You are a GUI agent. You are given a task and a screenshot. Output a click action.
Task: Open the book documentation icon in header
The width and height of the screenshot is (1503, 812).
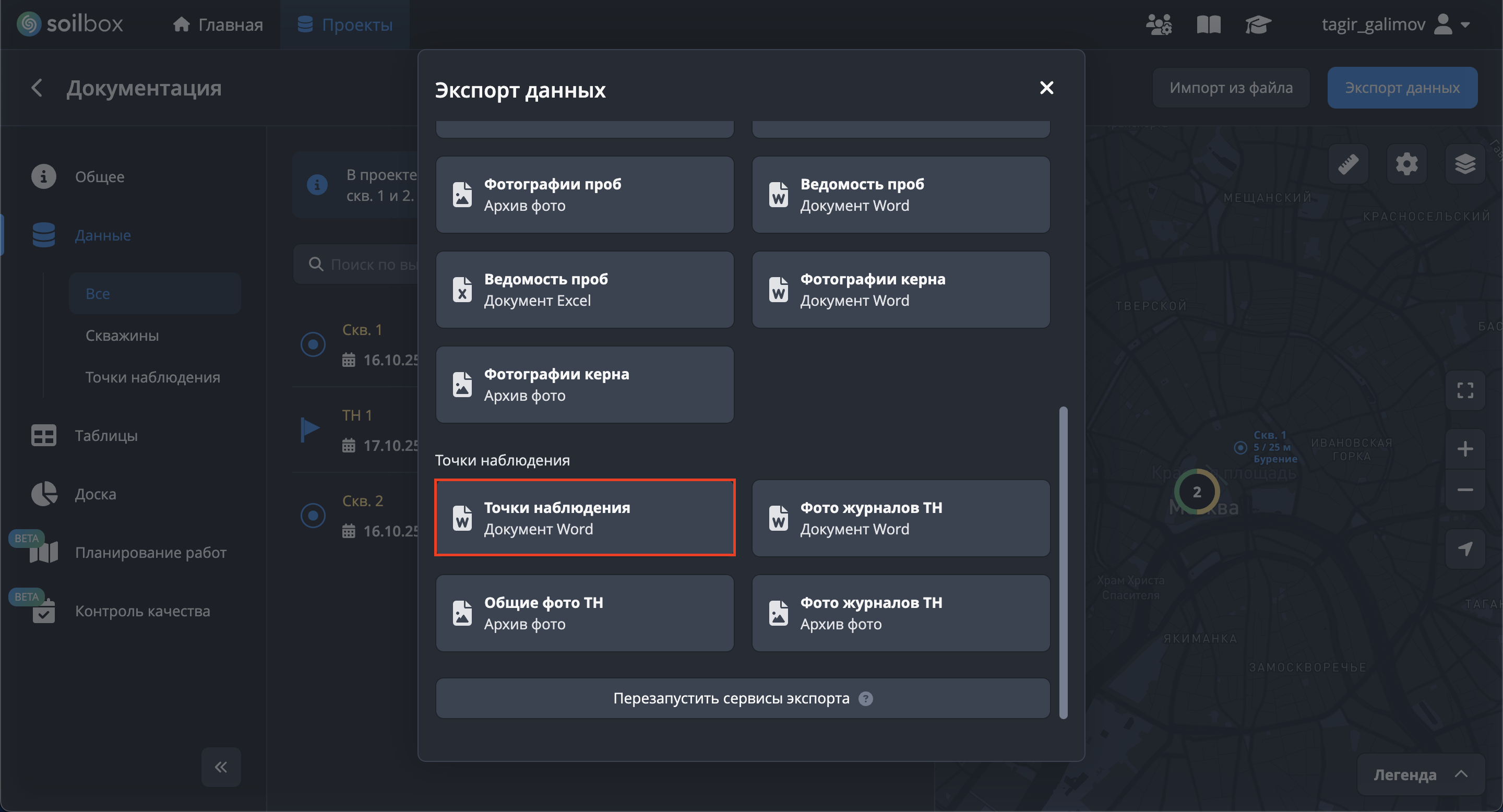1208,25
